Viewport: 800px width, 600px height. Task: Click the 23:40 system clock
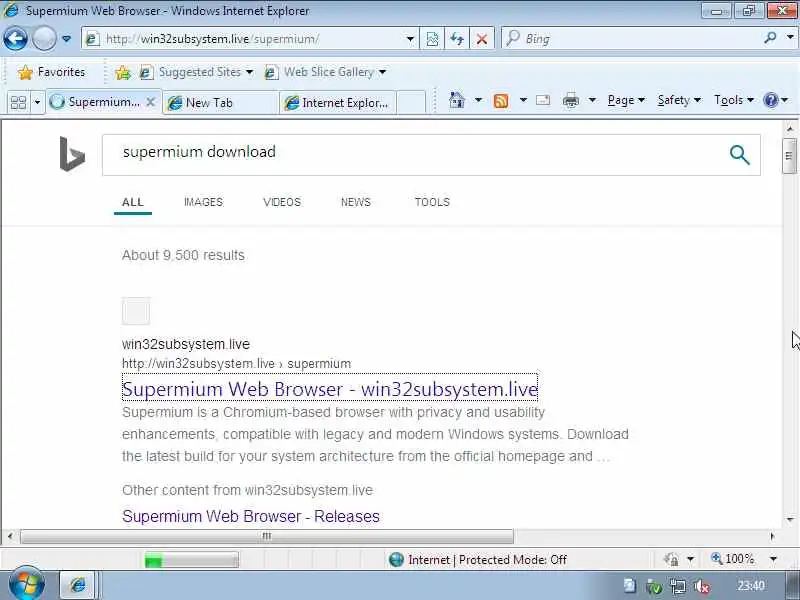point(751,586)
